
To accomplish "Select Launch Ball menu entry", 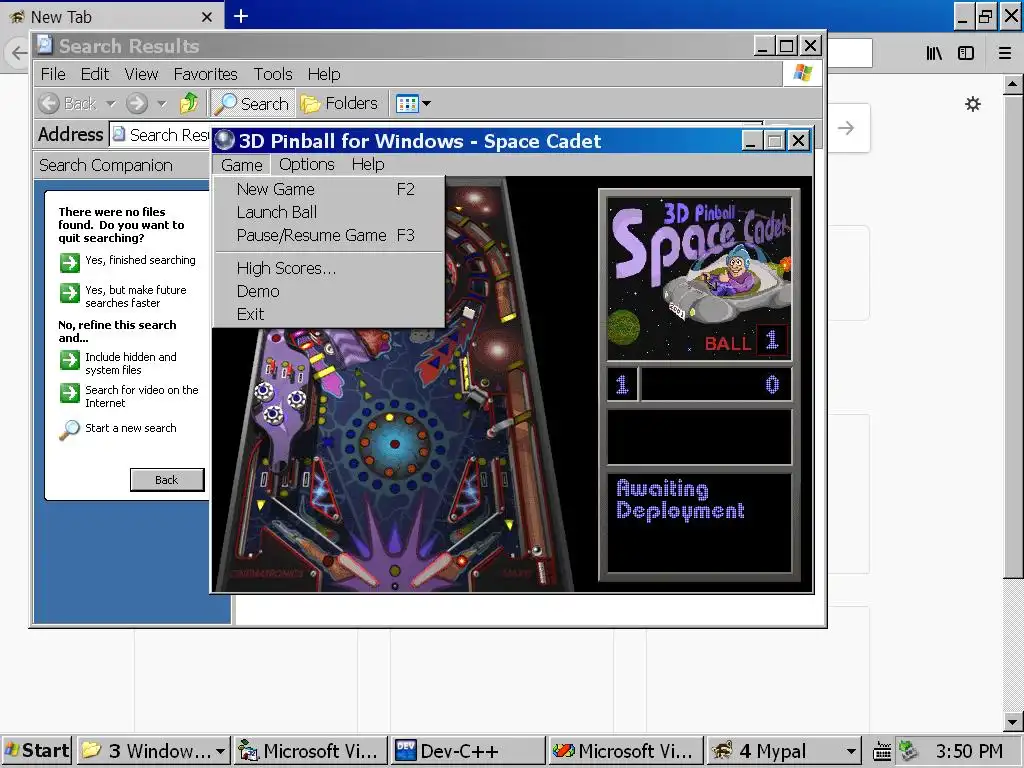I will [x=328, y=212].
